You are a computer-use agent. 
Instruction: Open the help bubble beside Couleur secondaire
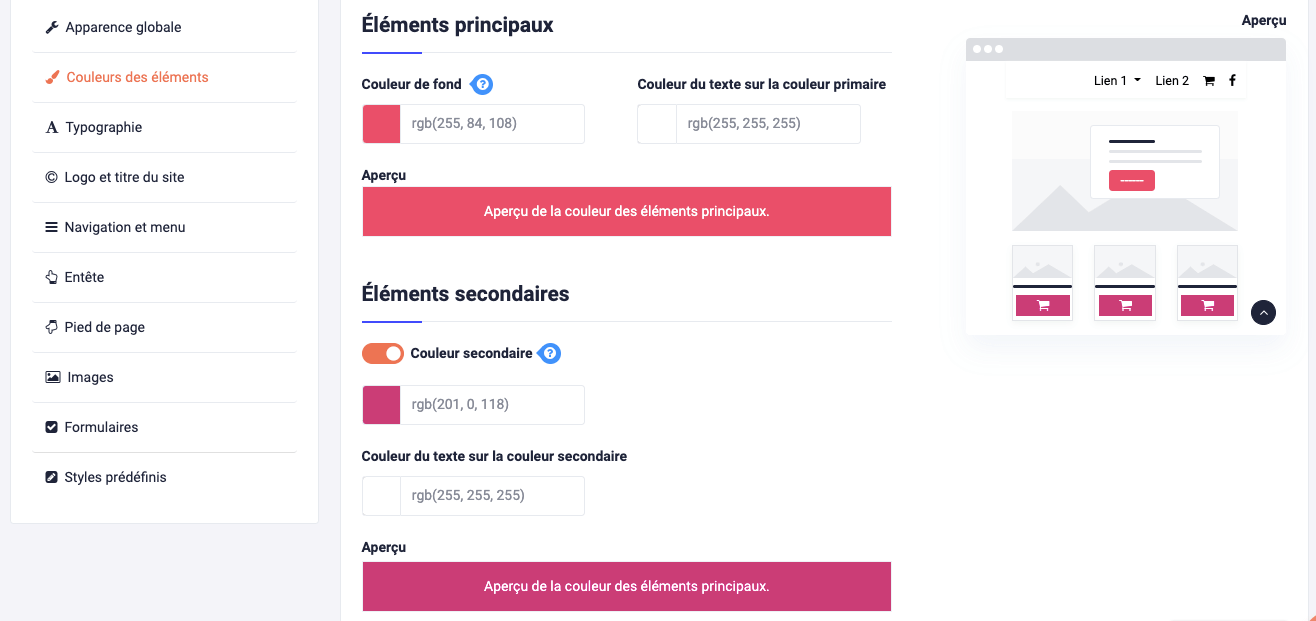(549, 353)
